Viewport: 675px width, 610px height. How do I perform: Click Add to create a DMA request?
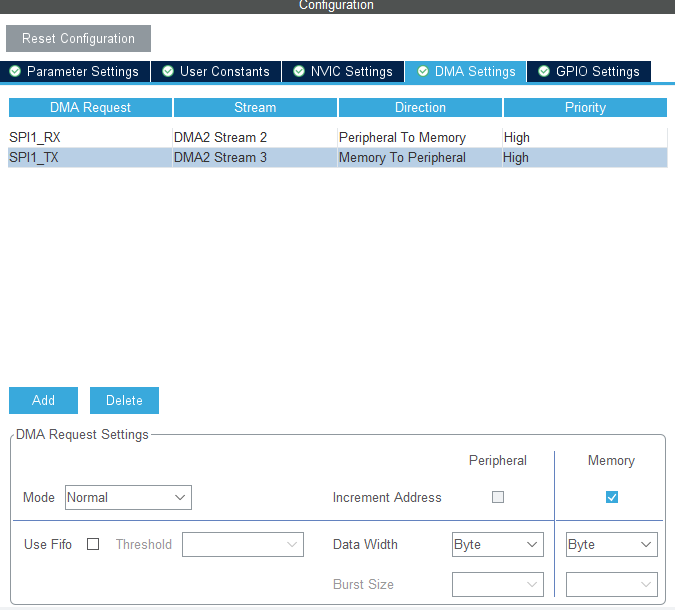(43, 400)
